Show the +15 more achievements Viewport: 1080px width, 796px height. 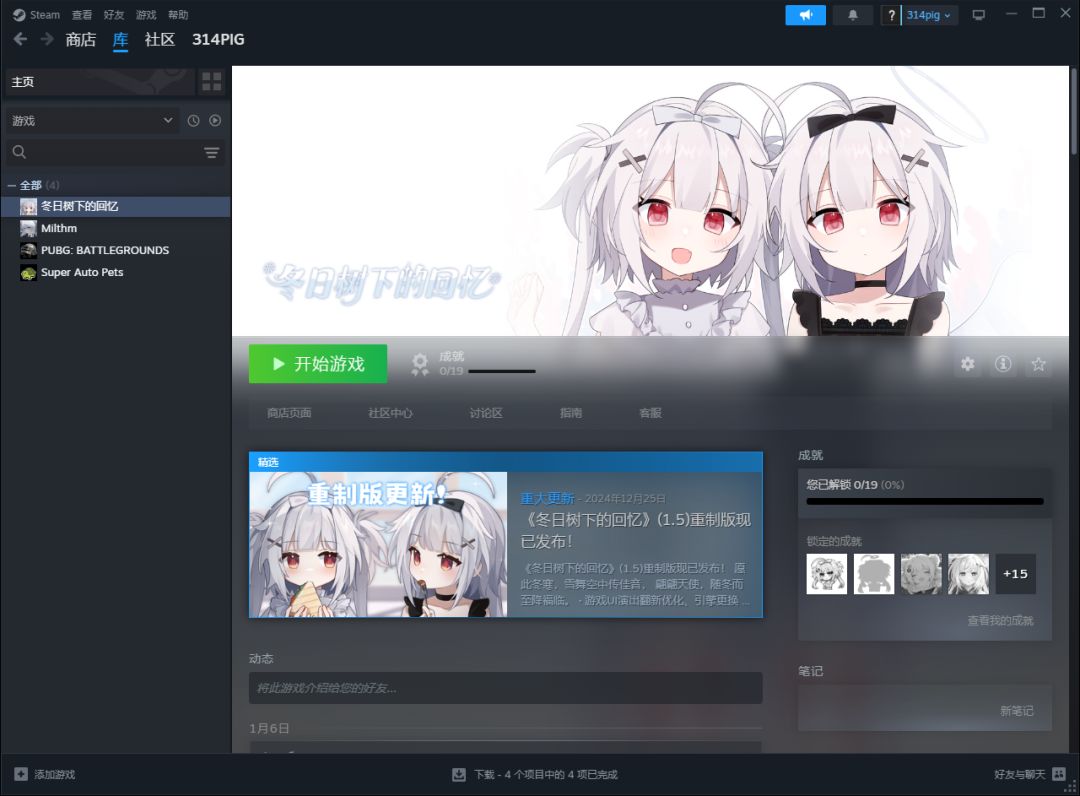pyautogui.click(x=1015, y=574)
